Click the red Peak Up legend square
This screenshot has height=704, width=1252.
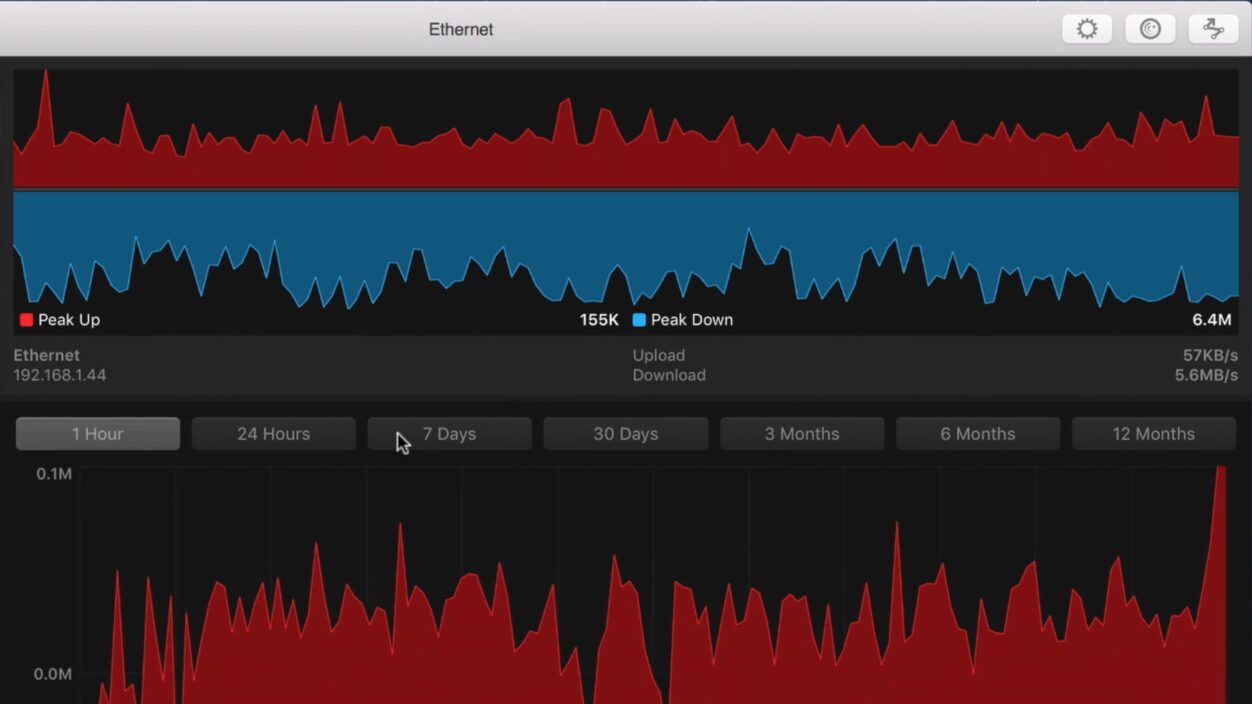26,320
